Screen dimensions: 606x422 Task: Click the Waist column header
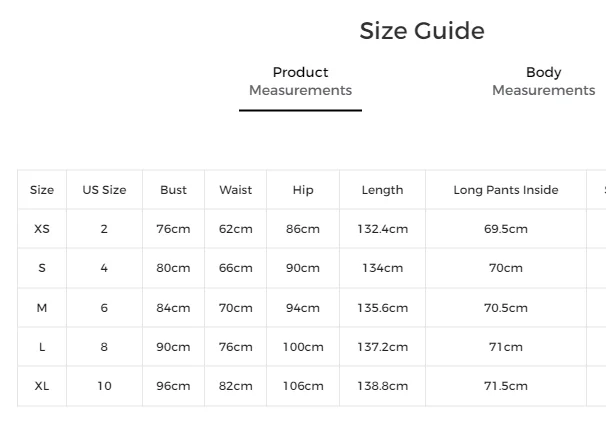point(236,190)
